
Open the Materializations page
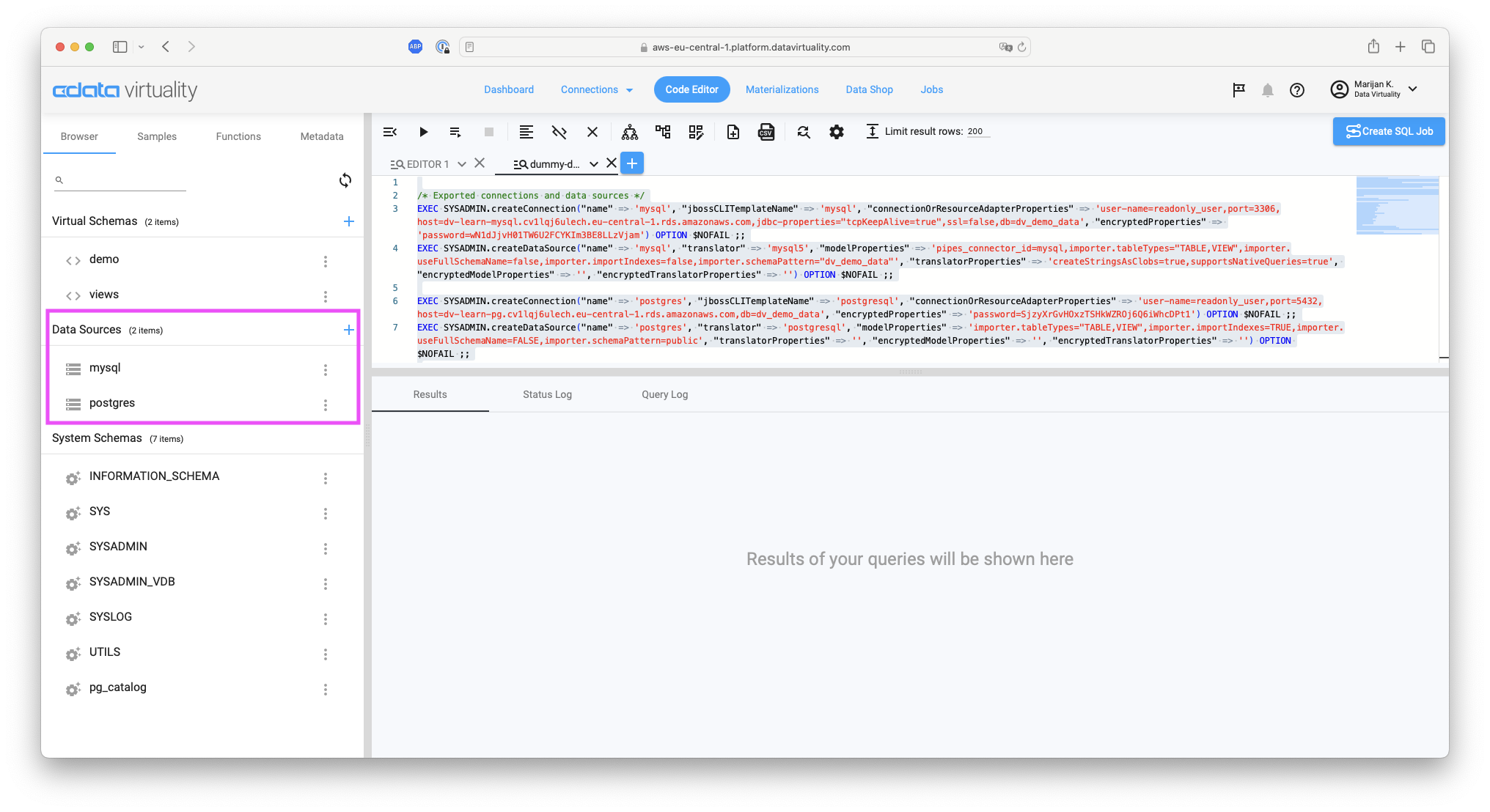[x=782, y=89]
